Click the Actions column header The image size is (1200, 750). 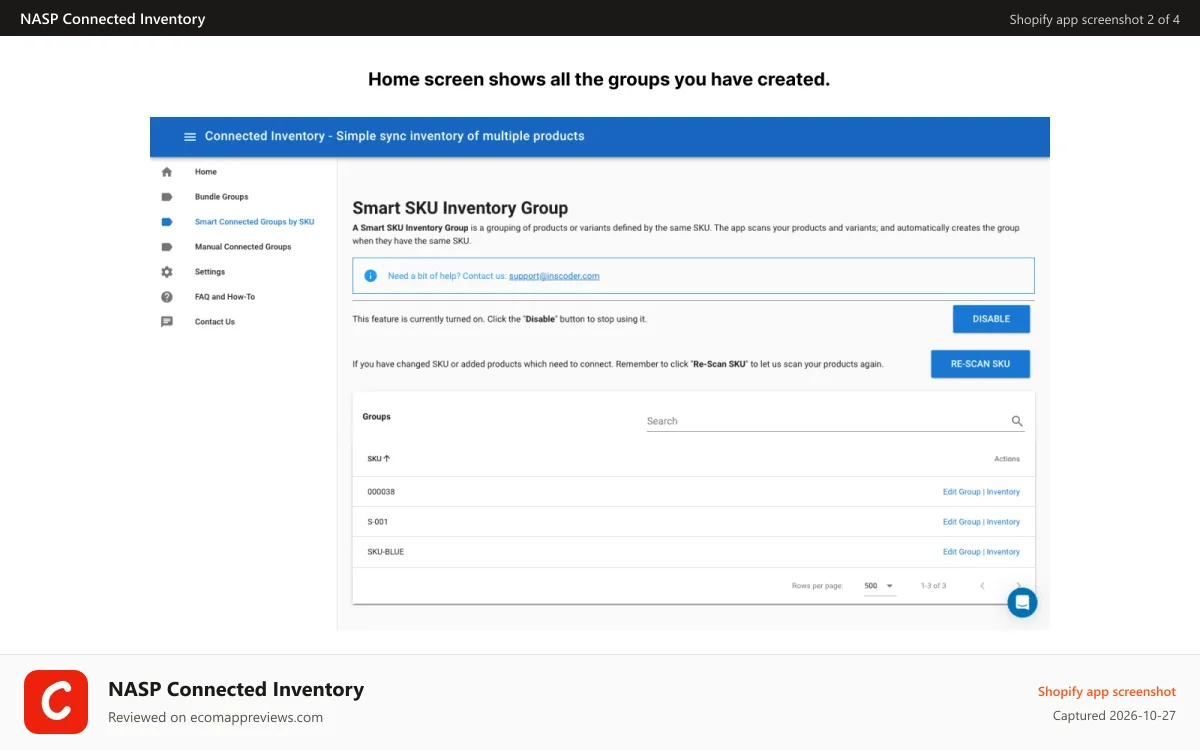(x=1007, y=459)
